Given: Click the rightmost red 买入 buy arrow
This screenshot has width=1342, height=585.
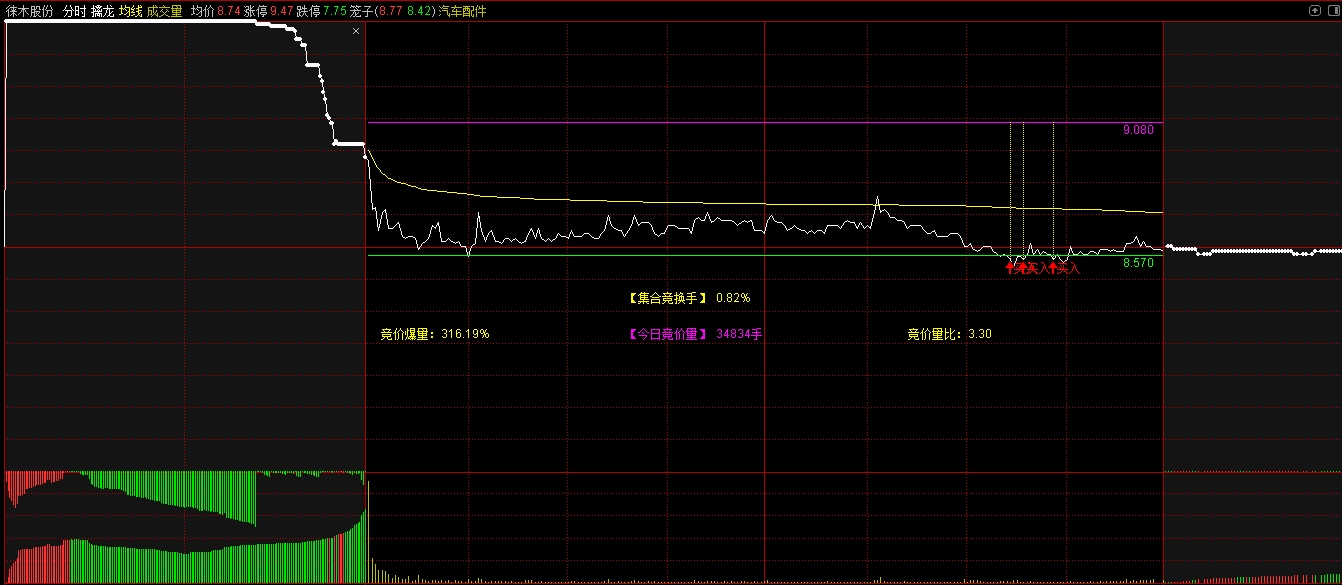Looking at the screenshot, I should (1053, 268).
